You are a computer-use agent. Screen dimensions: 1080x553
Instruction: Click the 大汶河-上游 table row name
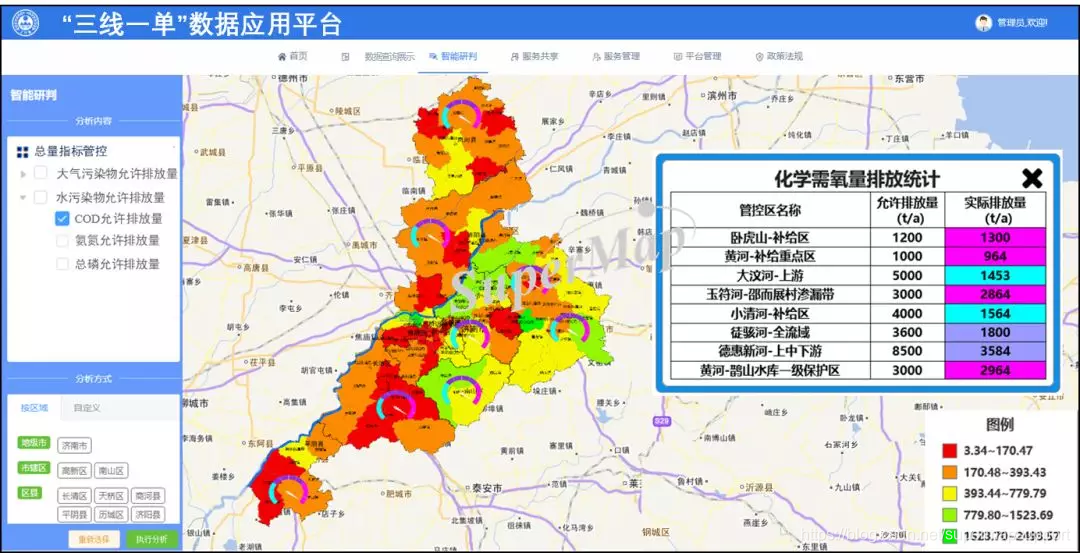tap(770, 275)
